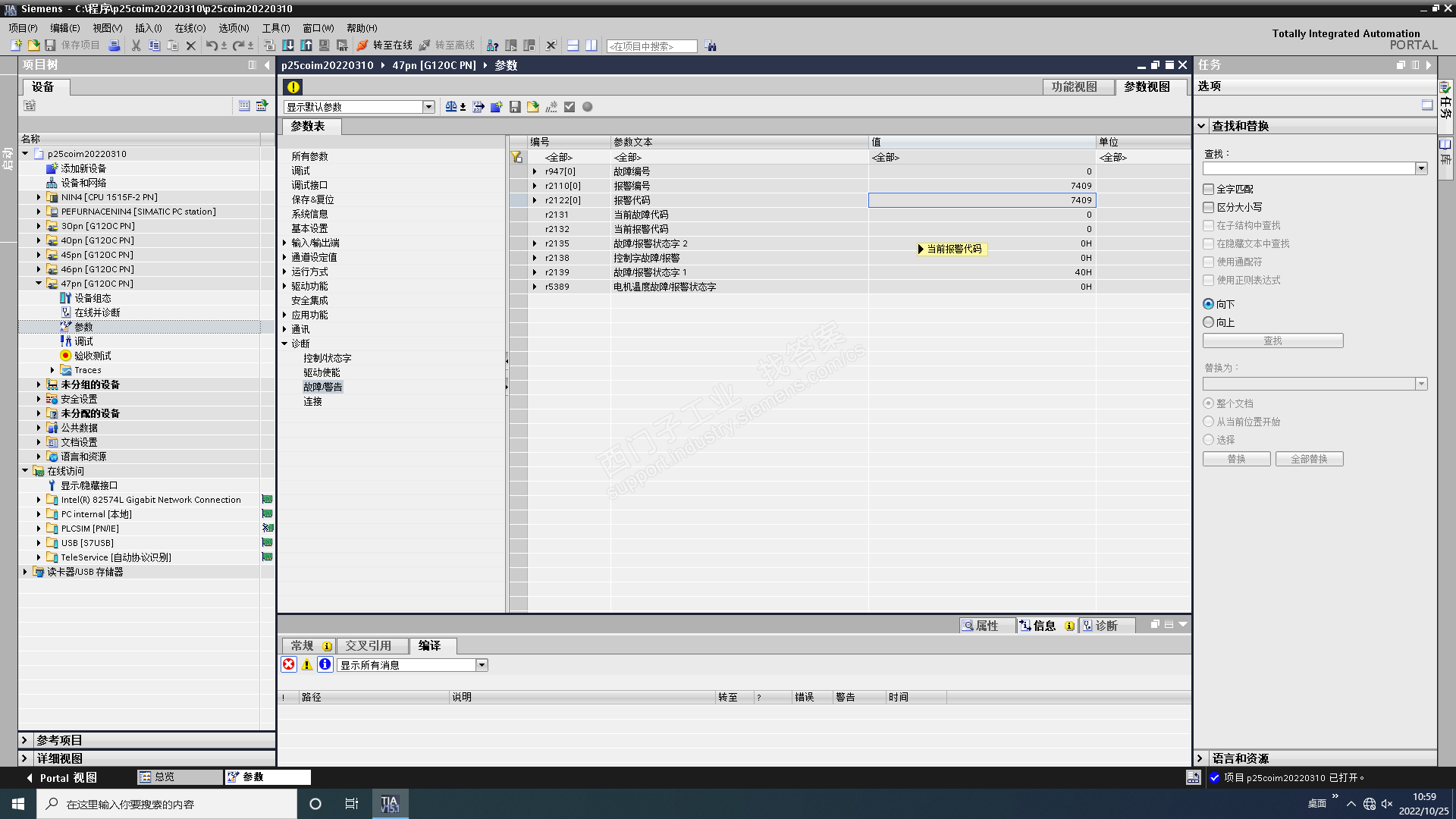Click the Print icon in main toolbar
1456x819 pixels.
pyautogui.click(x=115, y=45)
